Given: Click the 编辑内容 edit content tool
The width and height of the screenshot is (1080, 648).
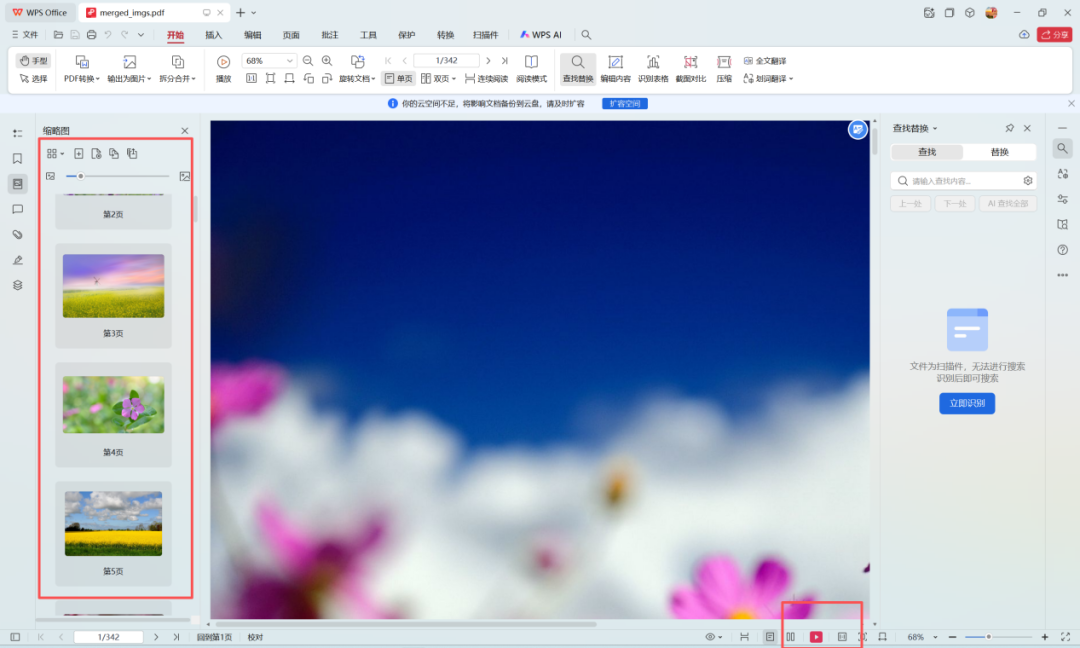Looking at the screenshot, I should click(615, 70).
